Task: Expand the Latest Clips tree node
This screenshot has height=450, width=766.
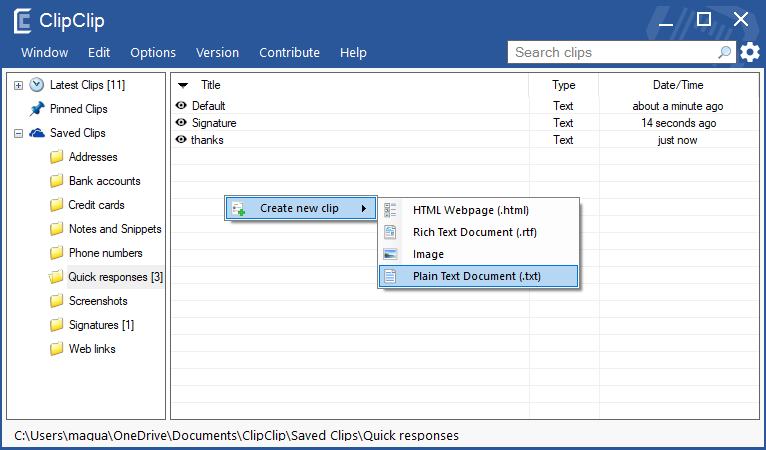Action: coord(18,85)
